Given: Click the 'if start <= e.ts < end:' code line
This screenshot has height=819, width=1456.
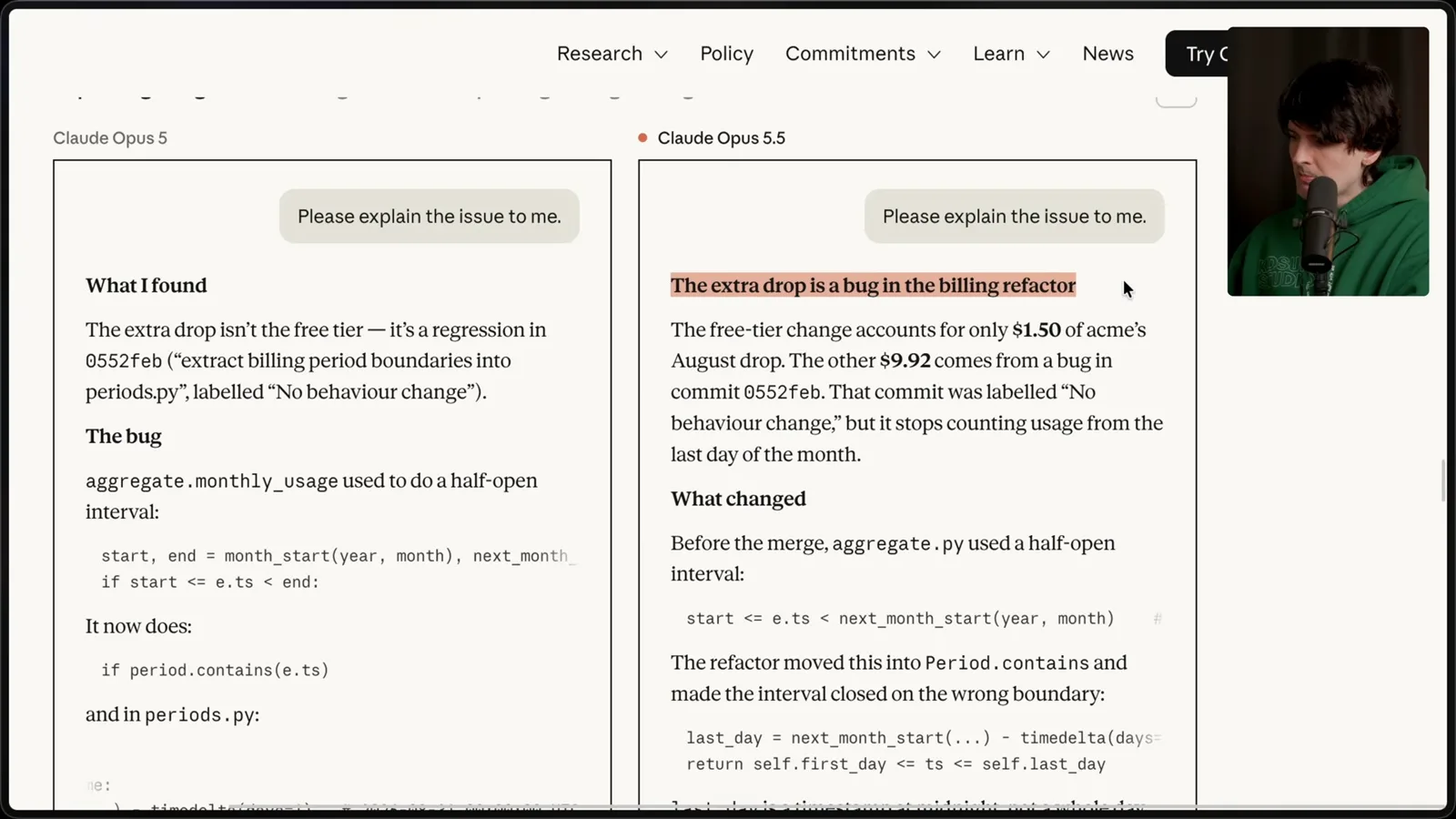Looking at the screenshot, I should (210, 582).
